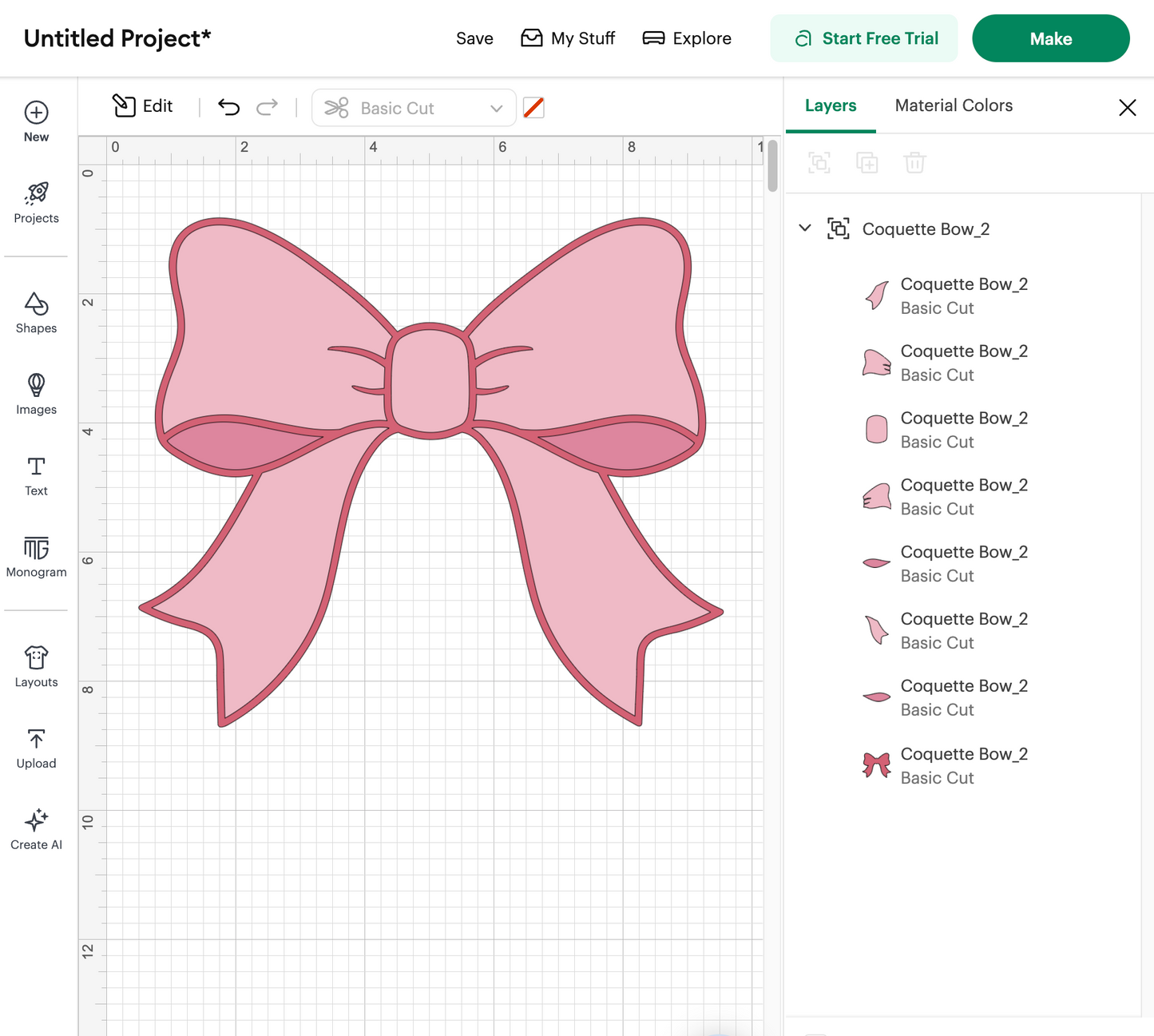
Task: Select the bow's center knot on canvas
Action: pyautogui.click(x=430, y=381)
